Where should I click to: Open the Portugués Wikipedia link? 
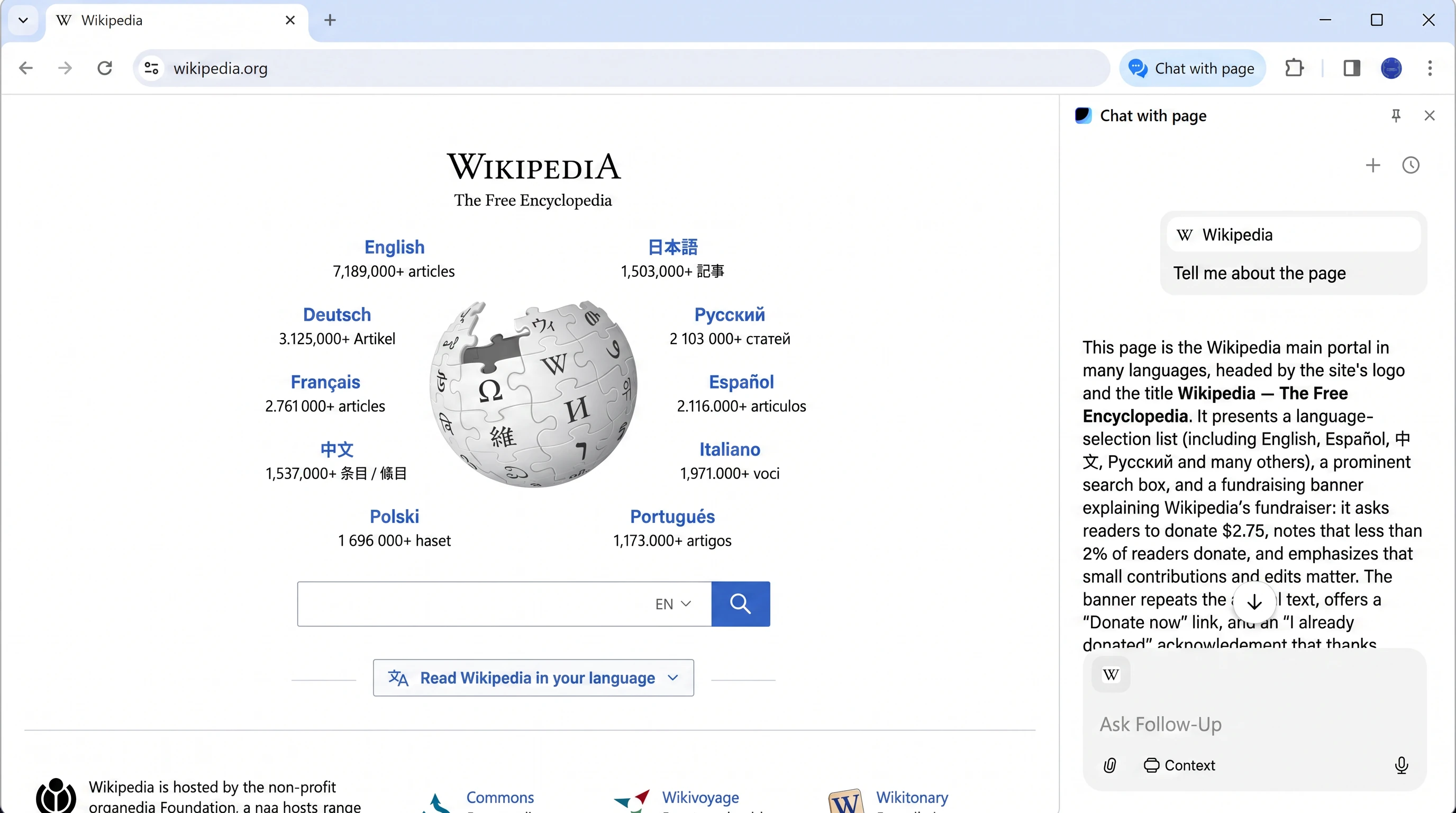pyautogui.click(x=672, y=517)
